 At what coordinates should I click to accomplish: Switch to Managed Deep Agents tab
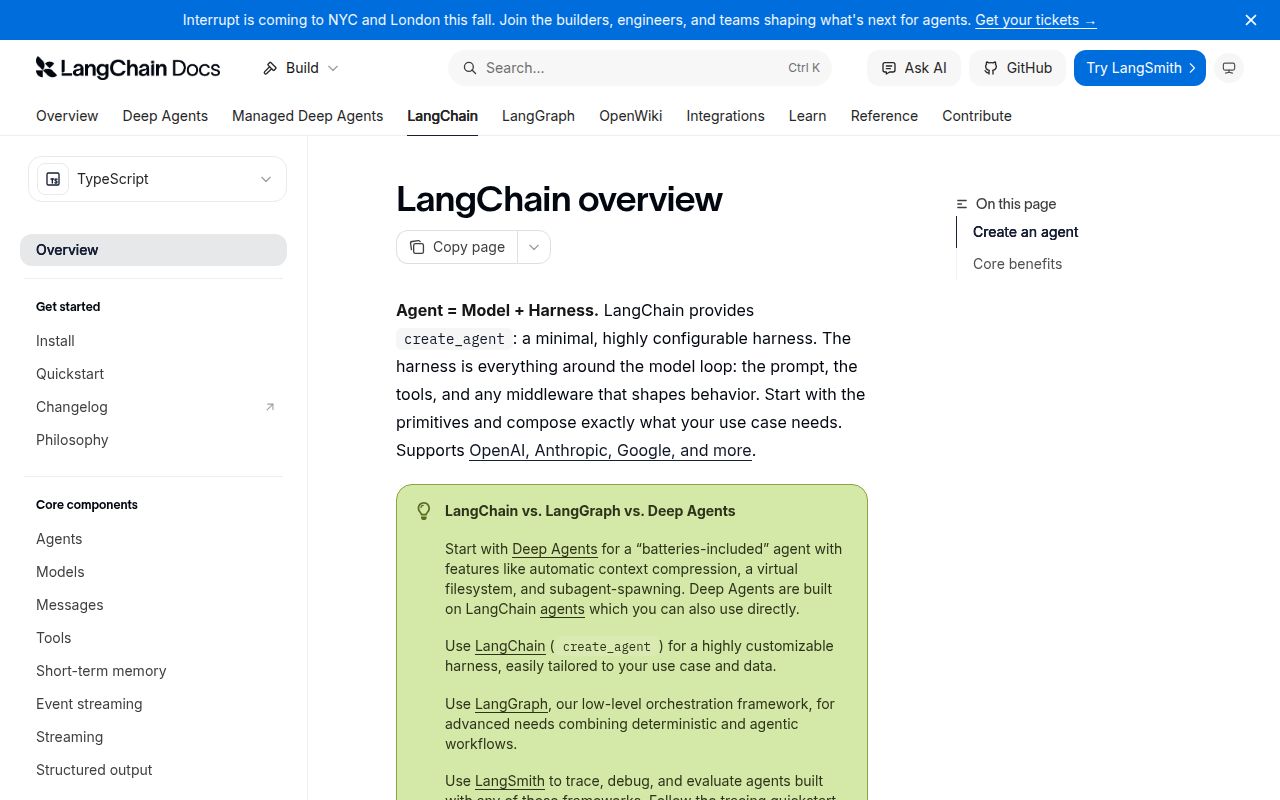(x=307, y=116)
